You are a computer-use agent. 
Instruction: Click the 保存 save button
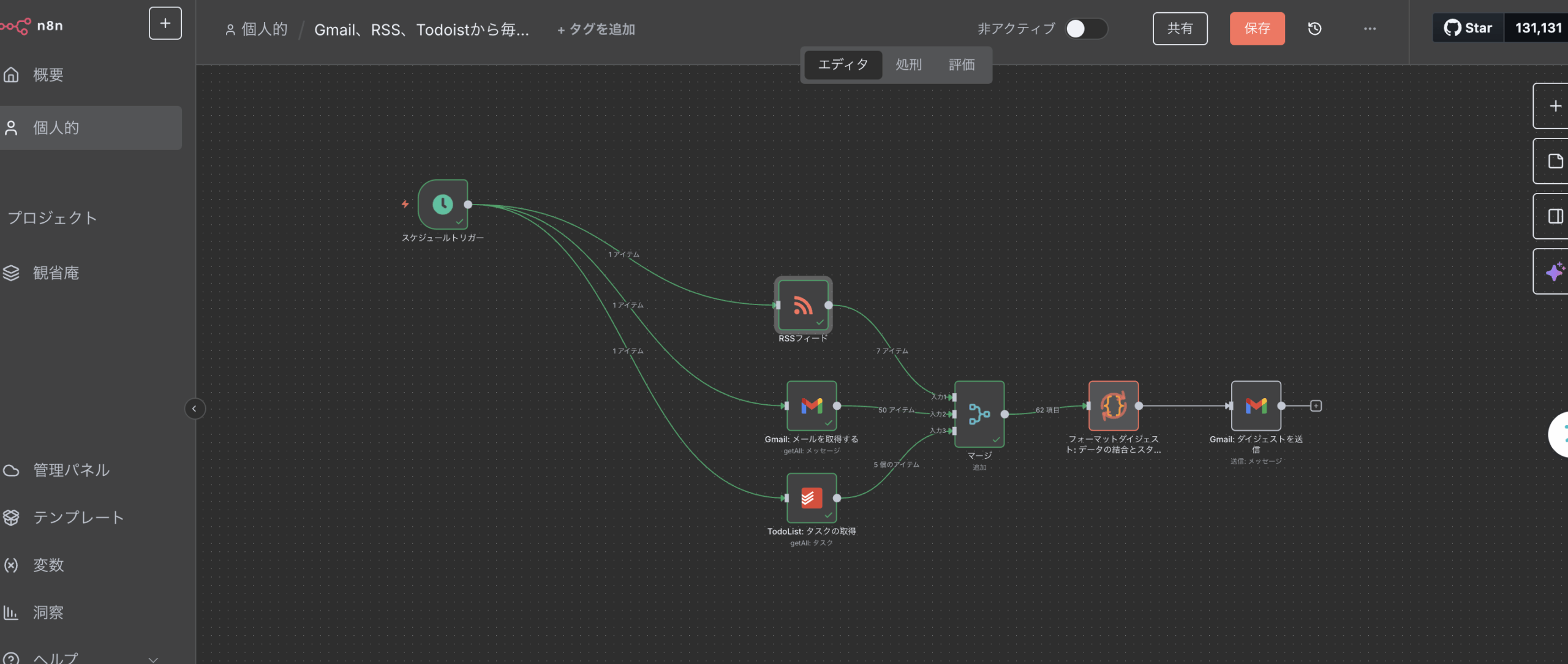[x=1257, y=29]
